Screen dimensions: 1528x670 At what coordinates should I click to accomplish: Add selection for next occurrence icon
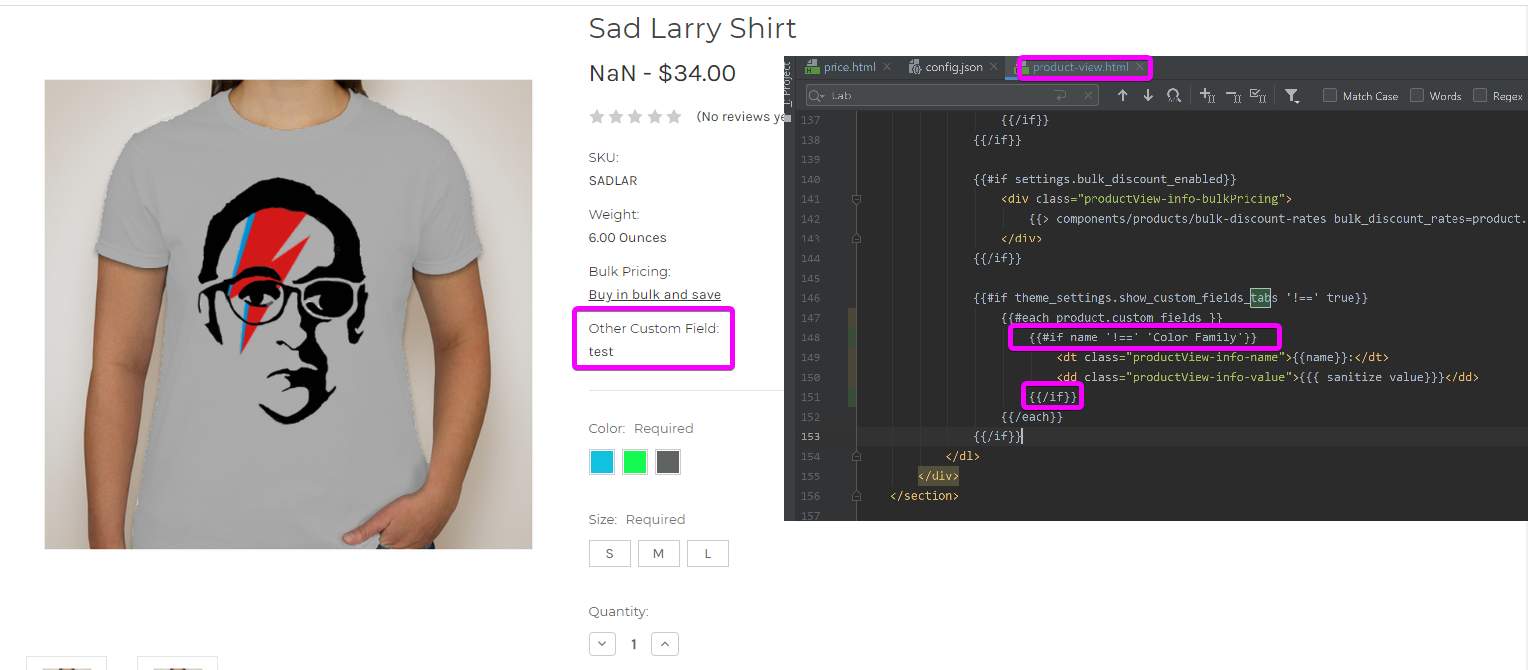(x=1207, y=95)
